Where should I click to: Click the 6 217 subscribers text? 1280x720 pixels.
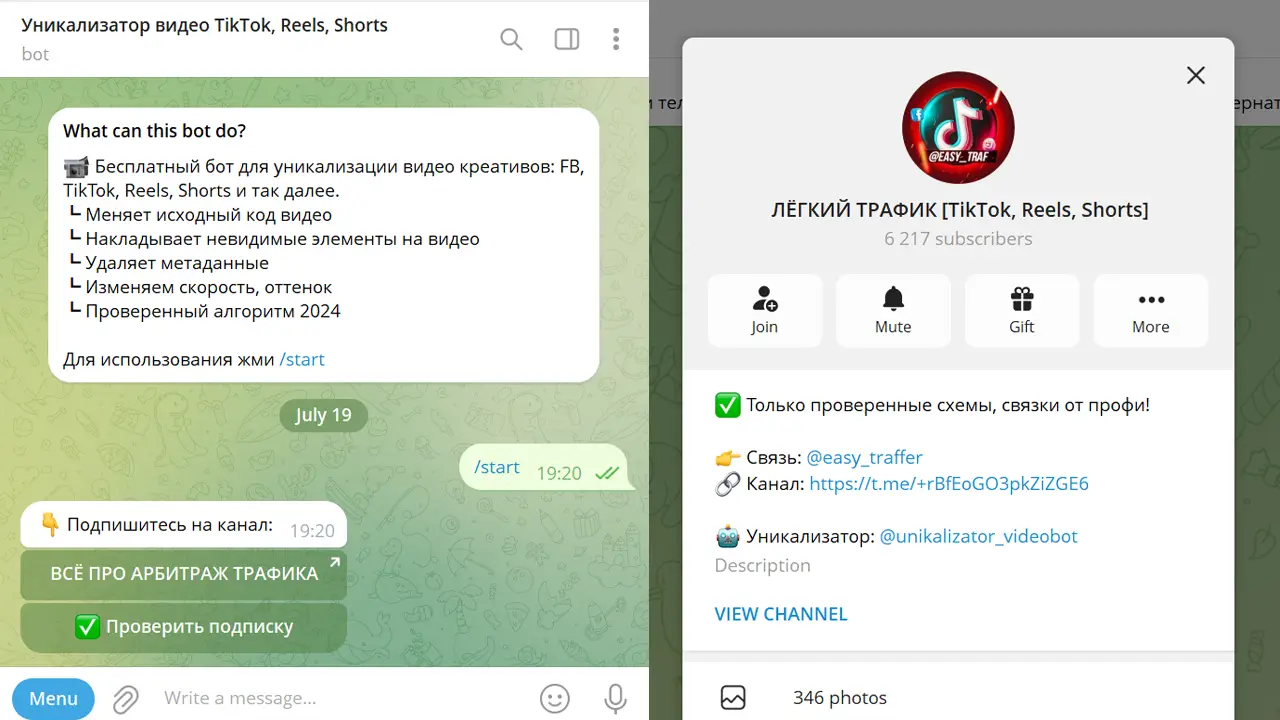point(958,239)
